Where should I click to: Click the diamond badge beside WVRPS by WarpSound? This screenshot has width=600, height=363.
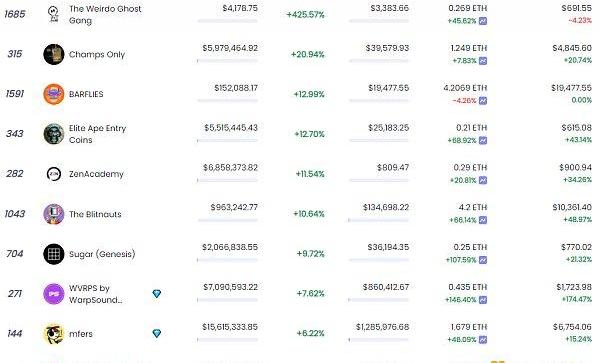pyautogui.click(x=157, y=294)
